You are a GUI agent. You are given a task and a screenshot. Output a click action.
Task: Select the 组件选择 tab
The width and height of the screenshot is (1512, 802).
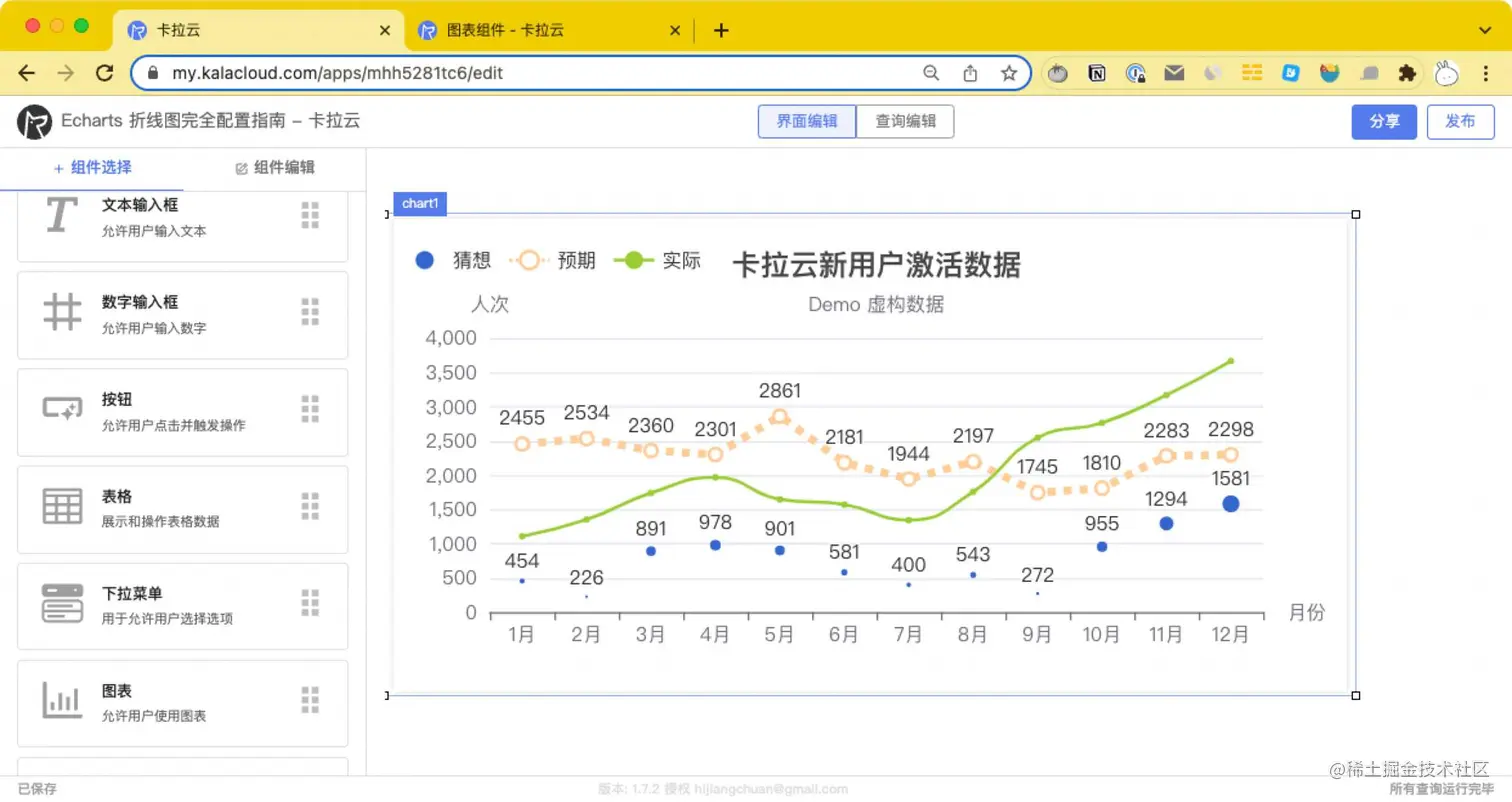pyautogui.click(x=92, y=168)
